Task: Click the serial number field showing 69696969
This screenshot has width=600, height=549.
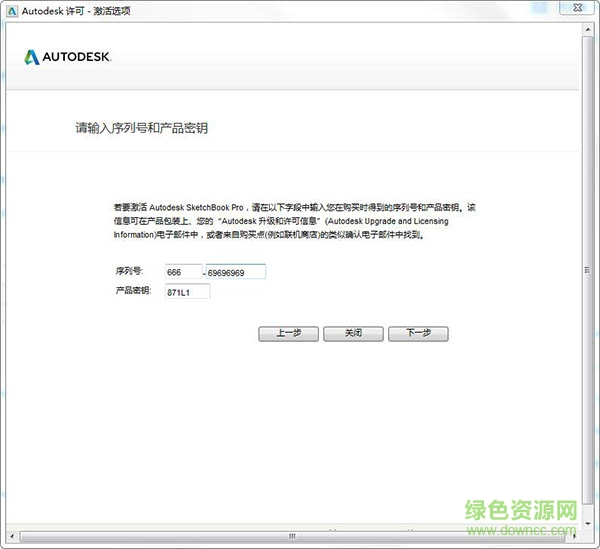Action: pyautogui.click(x=236, y=272)
